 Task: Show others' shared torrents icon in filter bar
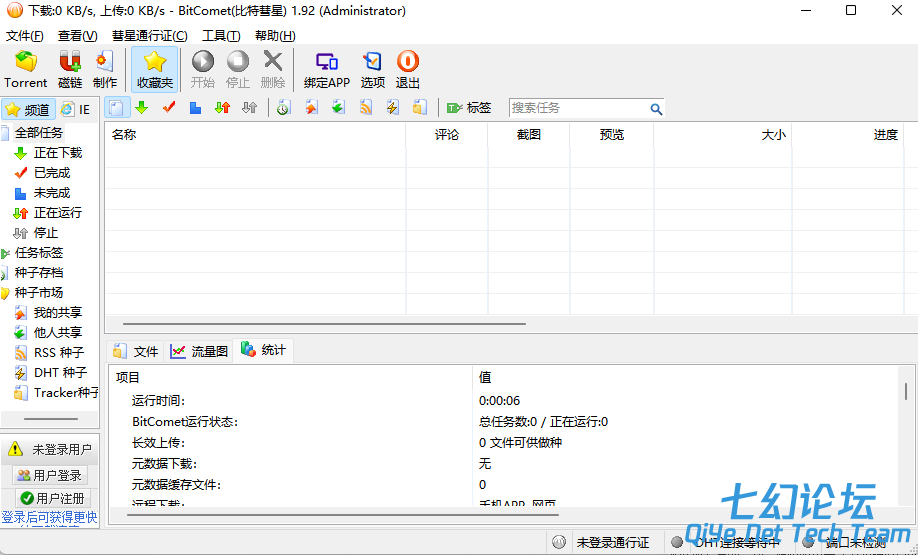(x=338, y=108)
